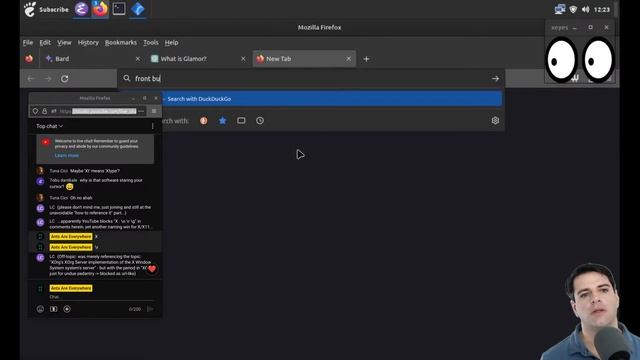Open the three-dot chat options menu
Image resolution: width=640 pixels, height=360 pixels.
[153, 126]
